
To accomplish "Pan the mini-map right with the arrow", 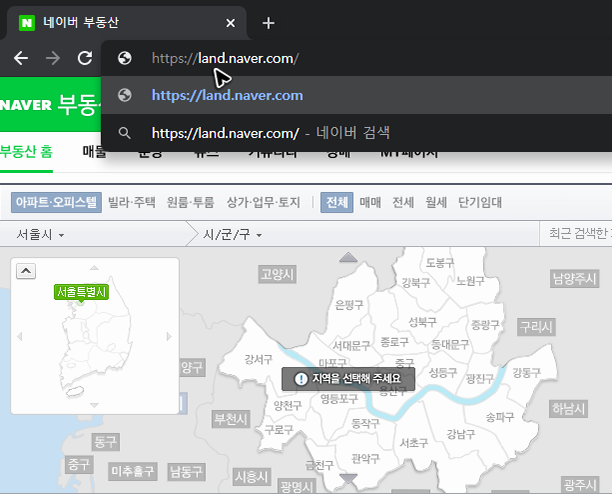I will click(x=169, y=336).
